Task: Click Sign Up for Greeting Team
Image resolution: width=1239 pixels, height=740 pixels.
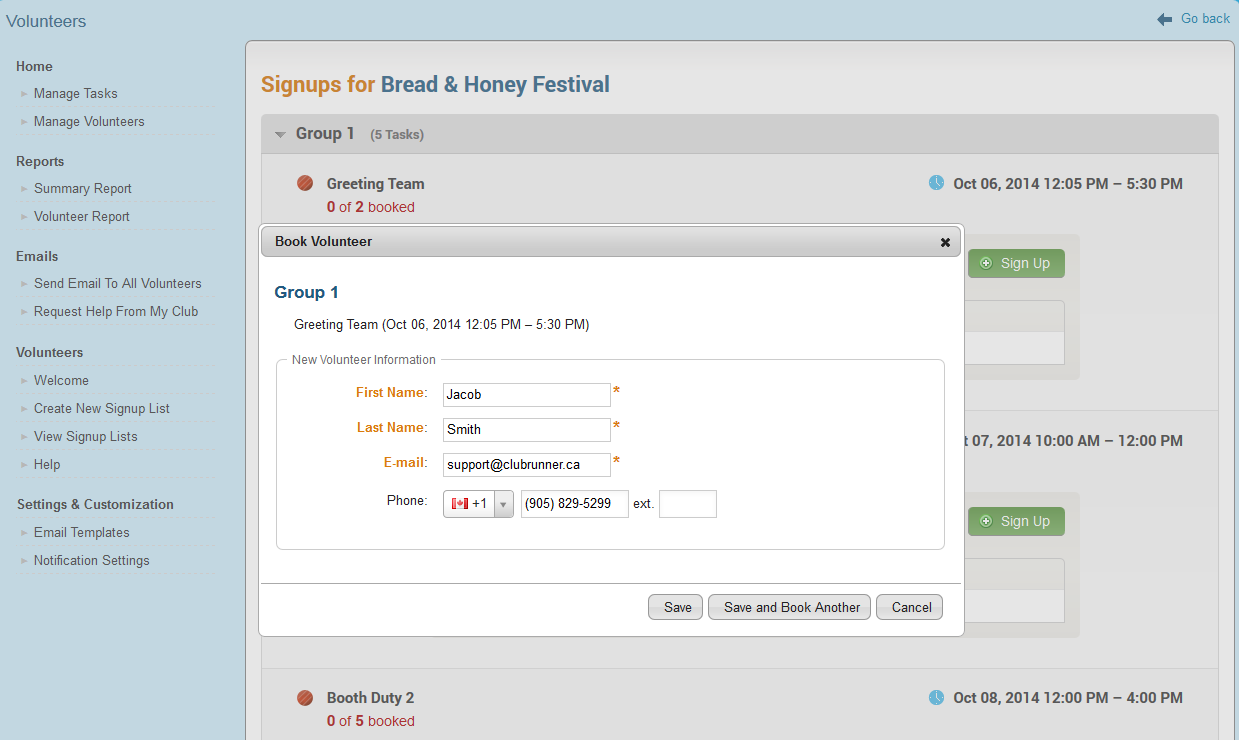Action: click(x=1016, y=264)
